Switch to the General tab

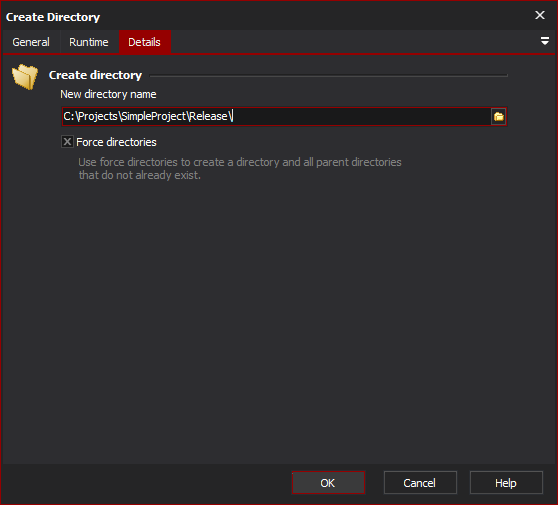pyautogui.click(x=31, y=42)
